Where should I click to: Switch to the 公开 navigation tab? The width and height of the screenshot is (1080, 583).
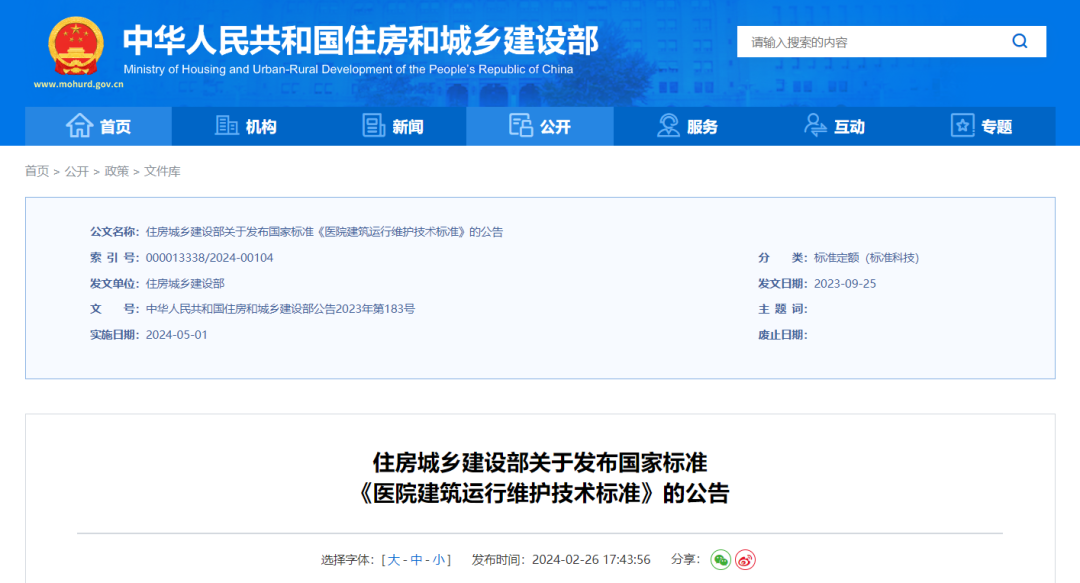click(x=540, y=124)
